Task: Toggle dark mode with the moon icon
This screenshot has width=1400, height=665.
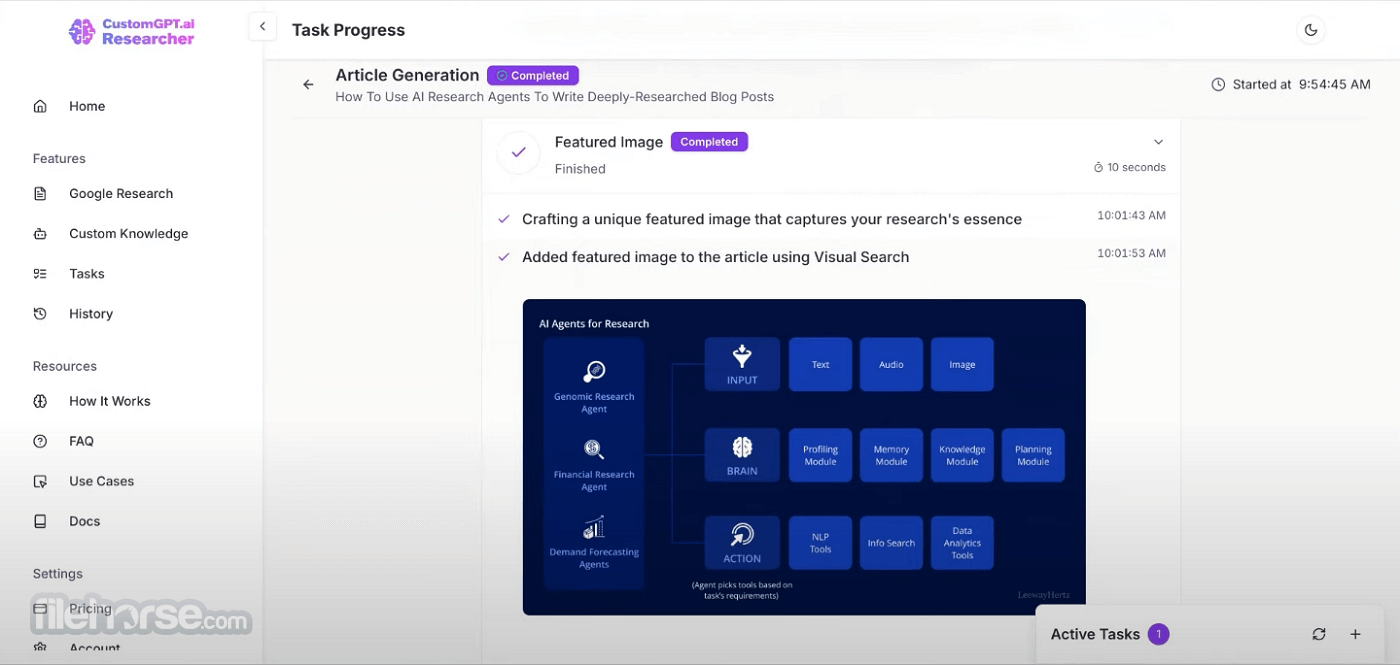Action: (x=1310, y=30)
